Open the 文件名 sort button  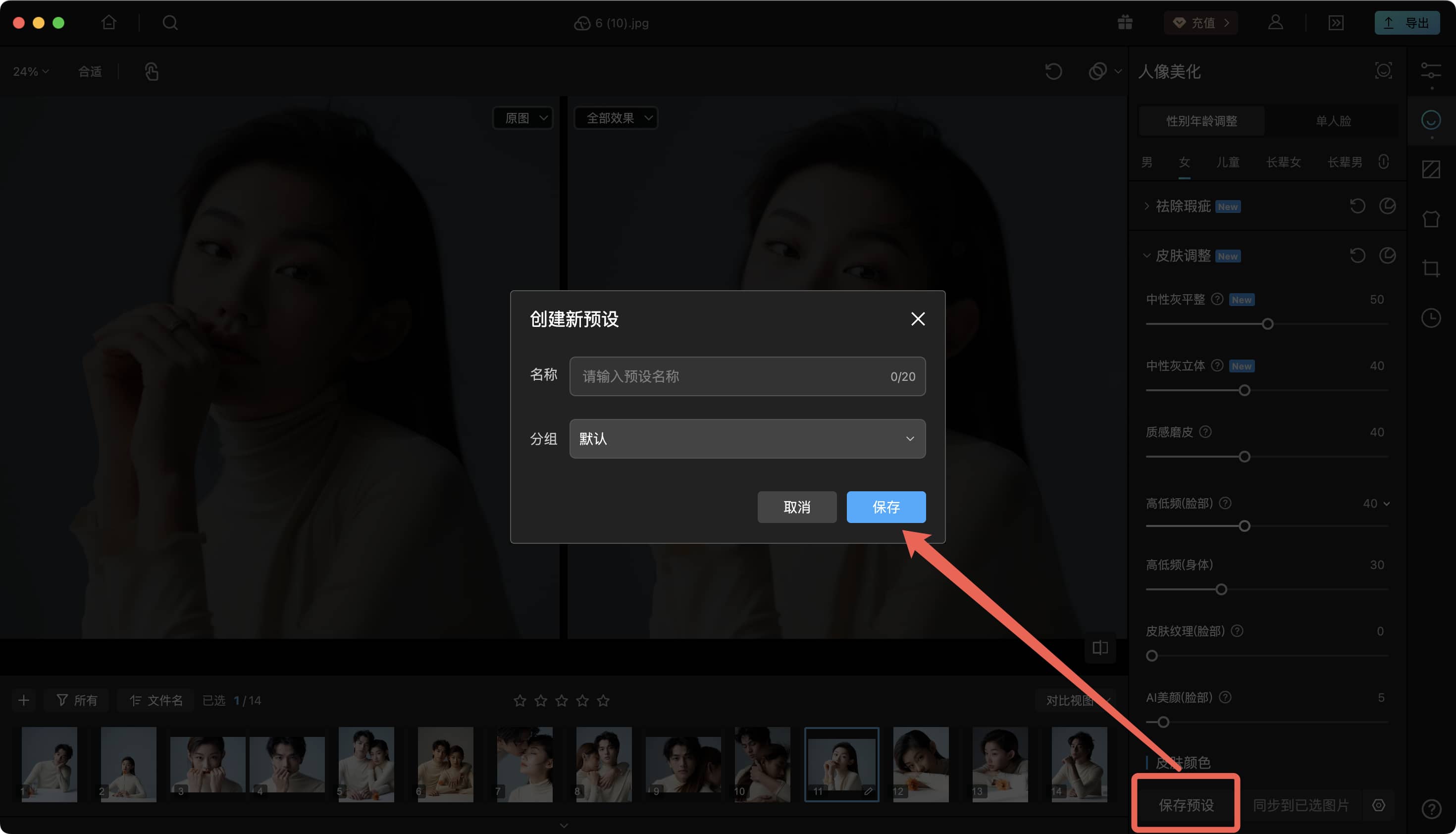click(156, 700)
